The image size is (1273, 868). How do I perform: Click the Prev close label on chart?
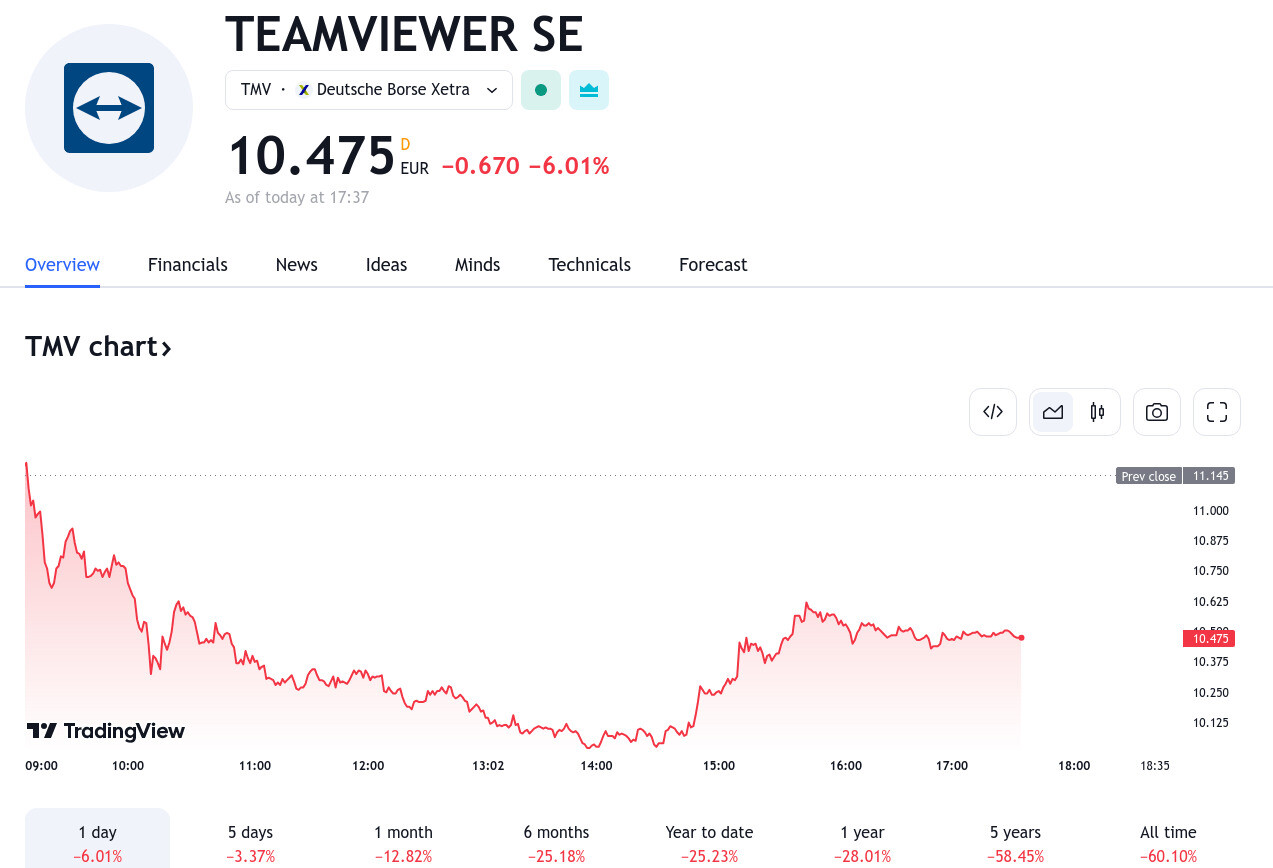[1149, 476]
